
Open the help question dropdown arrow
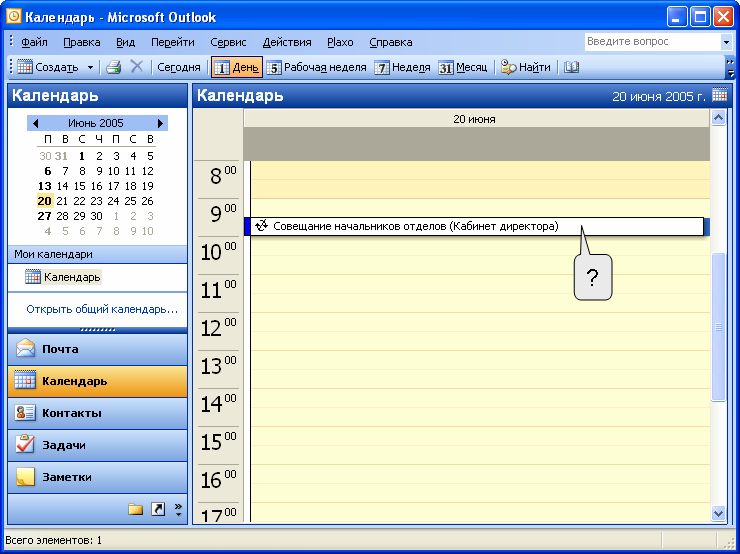726,42
